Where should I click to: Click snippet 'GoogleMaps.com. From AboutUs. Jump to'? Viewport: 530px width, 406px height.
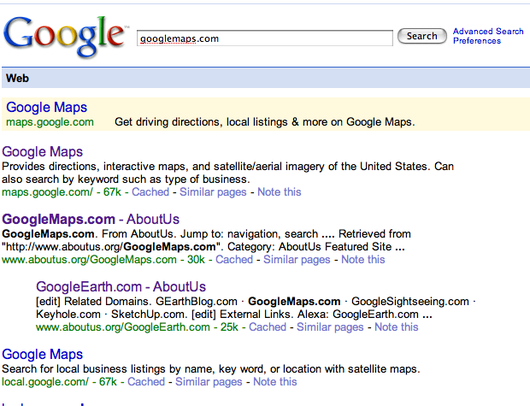(x=206, y=240)
